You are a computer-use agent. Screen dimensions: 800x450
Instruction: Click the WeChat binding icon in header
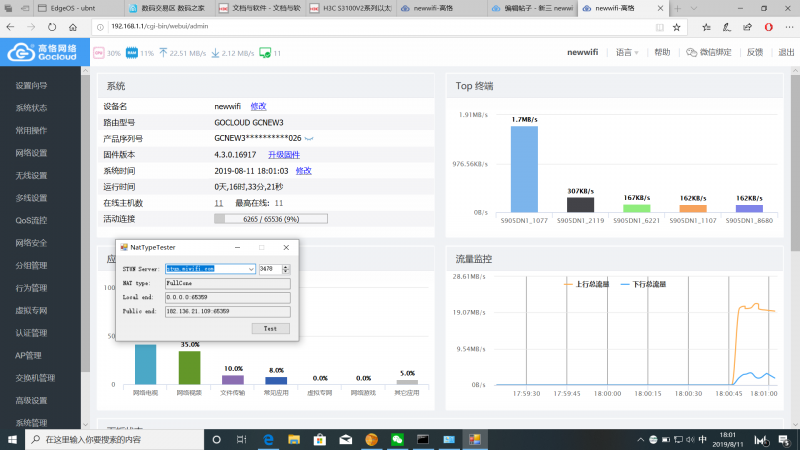691,53
